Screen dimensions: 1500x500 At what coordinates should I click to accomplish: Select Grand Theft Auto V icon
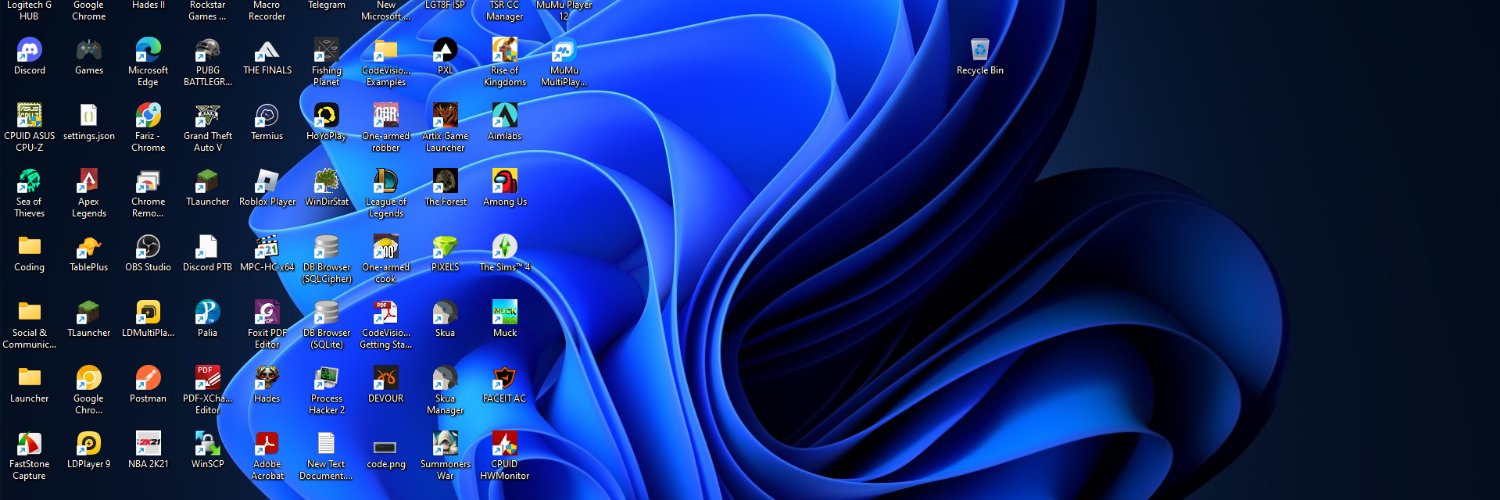(x=207, y=115)
